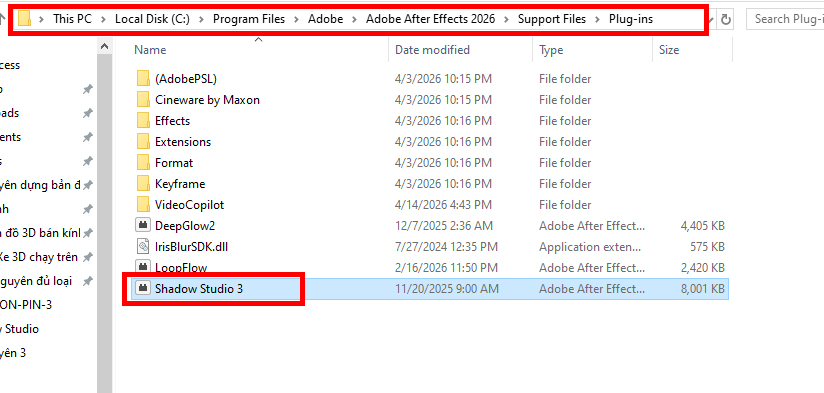Expand the chevron after Program Files breadcrumb
This screenshot has width=824, height=393.
(296, 19)
